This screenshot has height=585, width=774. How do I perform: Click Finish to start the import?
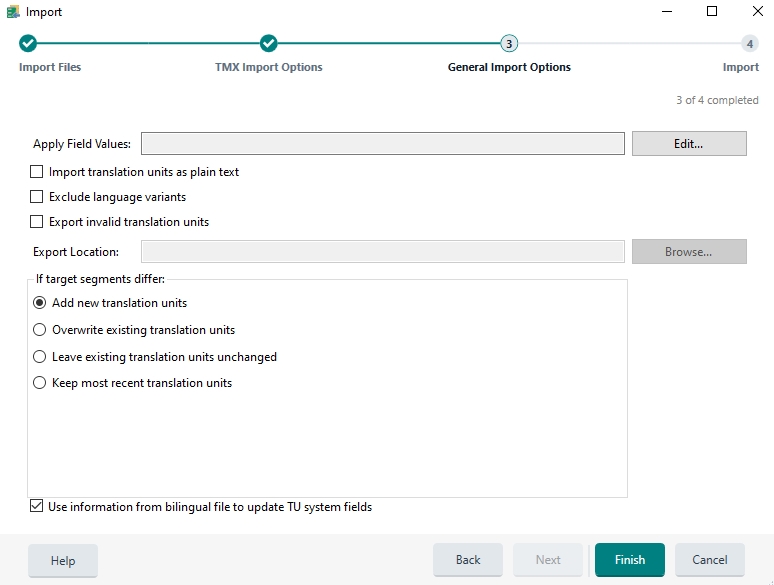tap(630, 560)
